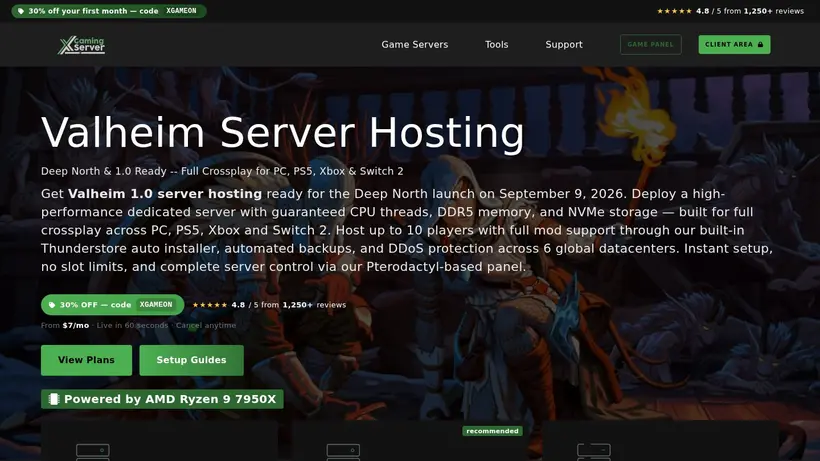The image size is (820, 461).
Task: Open the Support menu
Action: [564, 45]
